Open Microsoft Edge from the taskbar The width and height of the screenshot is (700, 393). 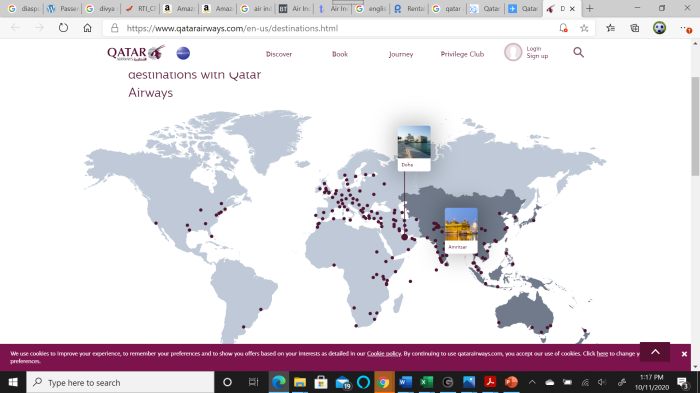(279, 382)
